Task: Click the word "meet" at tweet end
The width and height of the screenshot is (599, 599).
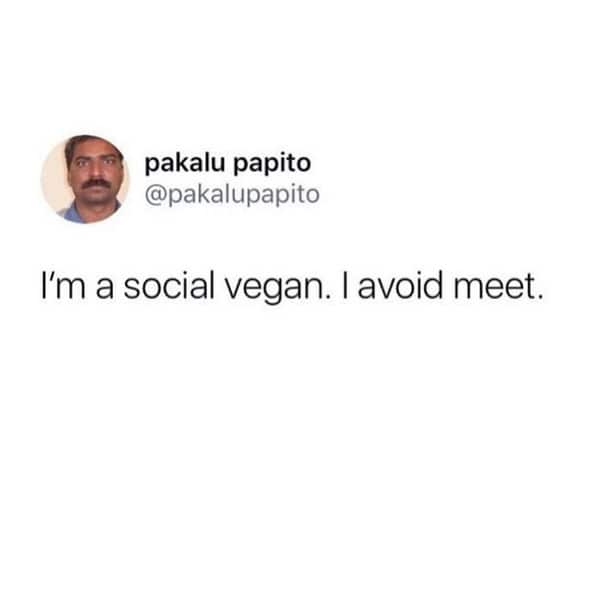Action: pyautogui.click(x=493, y=285)
